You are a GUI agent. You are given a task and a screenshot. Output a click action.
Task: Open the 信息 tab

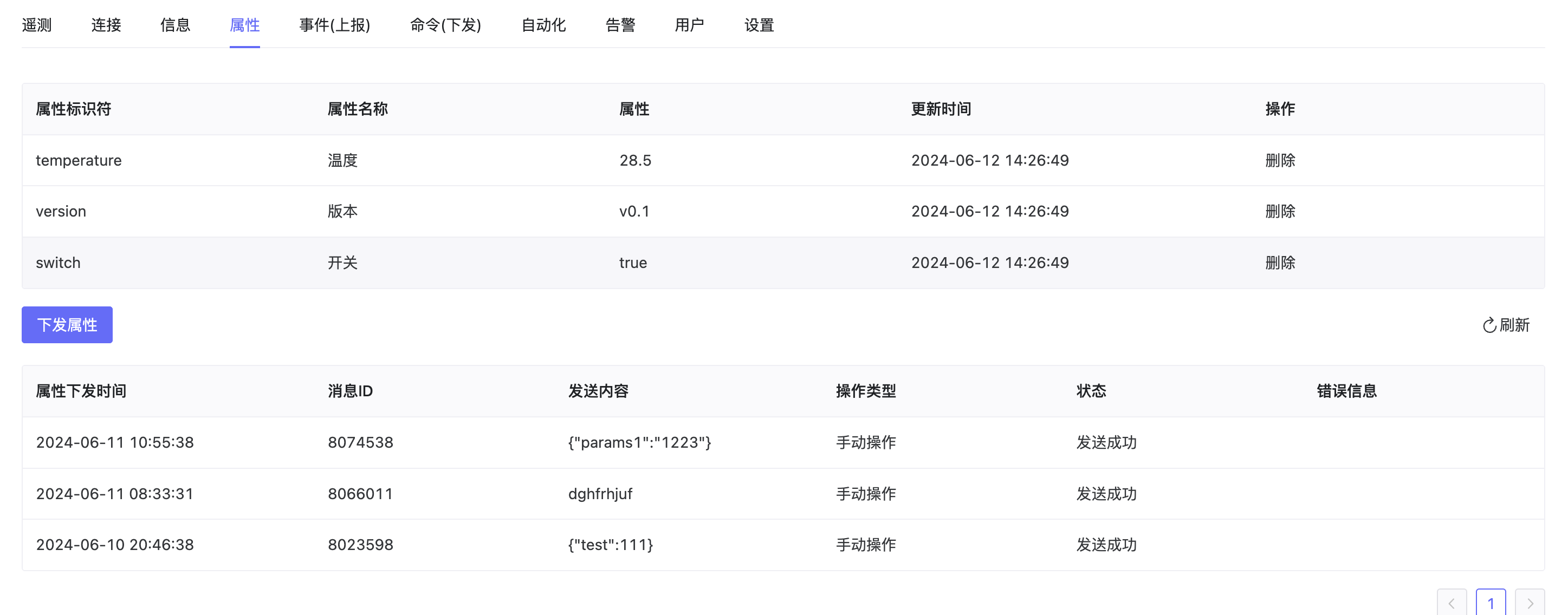176,25
